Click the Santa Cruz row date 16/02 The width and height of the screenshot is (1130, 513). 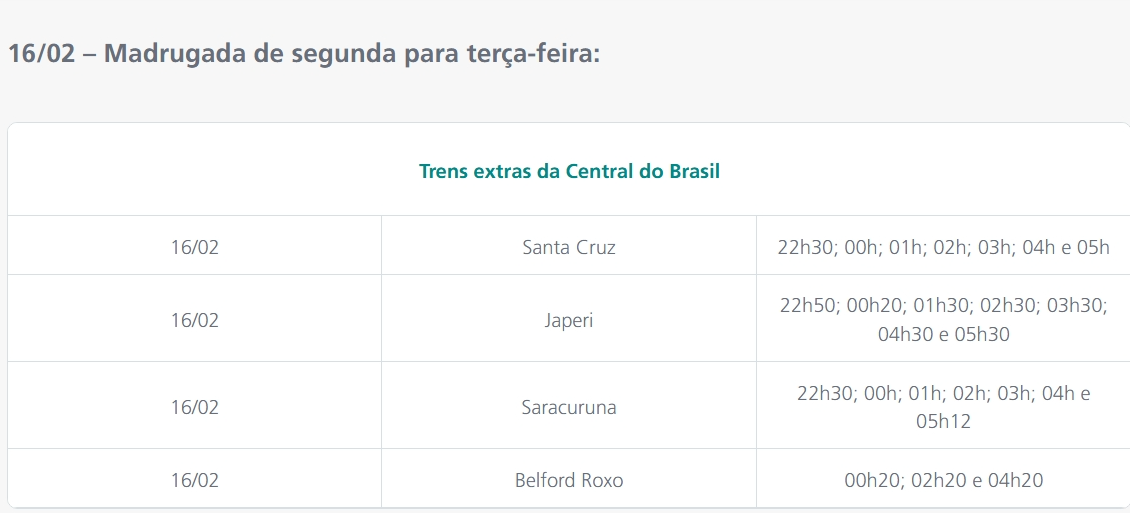pos(194,246)
